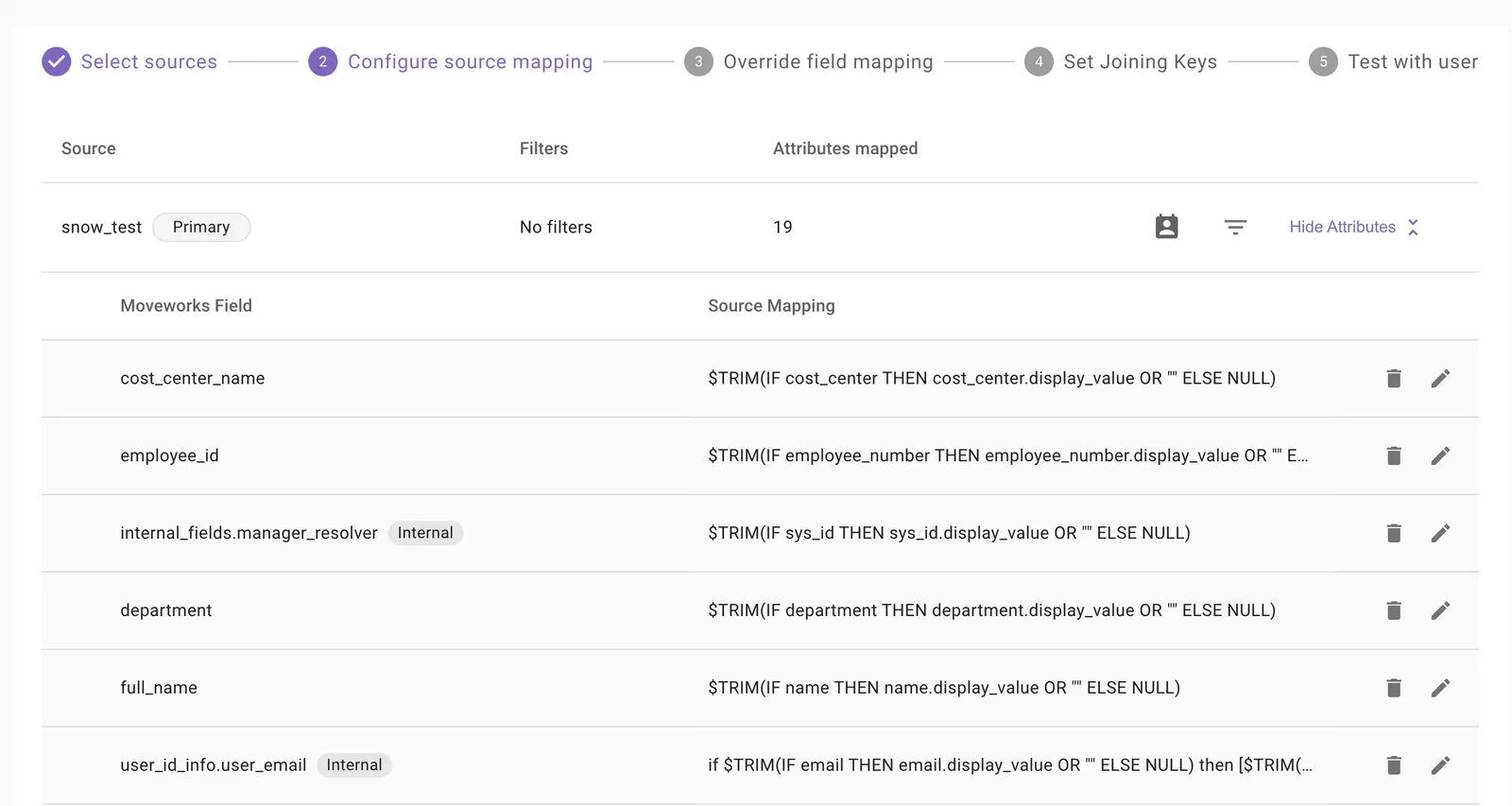Go to Test with user step

(x=1394, y=61)
